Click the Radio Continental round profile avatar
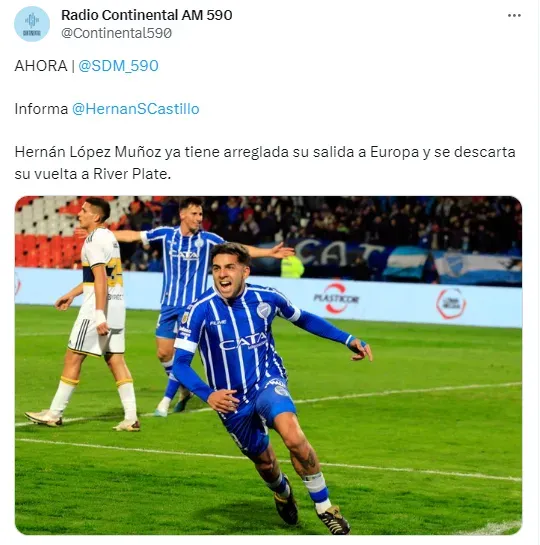The image size is (540, 545). coord(32,24)
